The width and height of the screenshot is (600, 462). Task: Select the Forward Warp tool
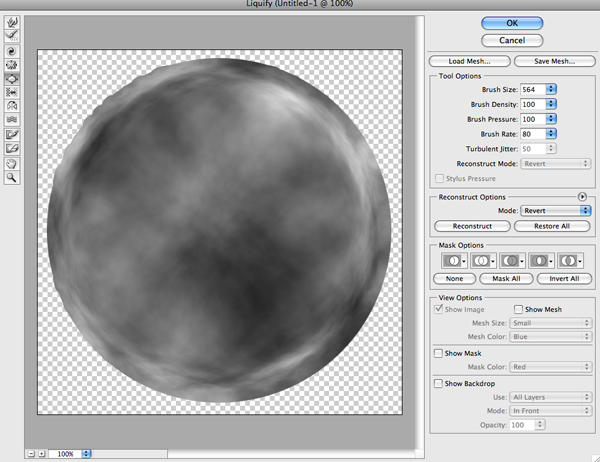pyautogui.click(x=12, y=22)
